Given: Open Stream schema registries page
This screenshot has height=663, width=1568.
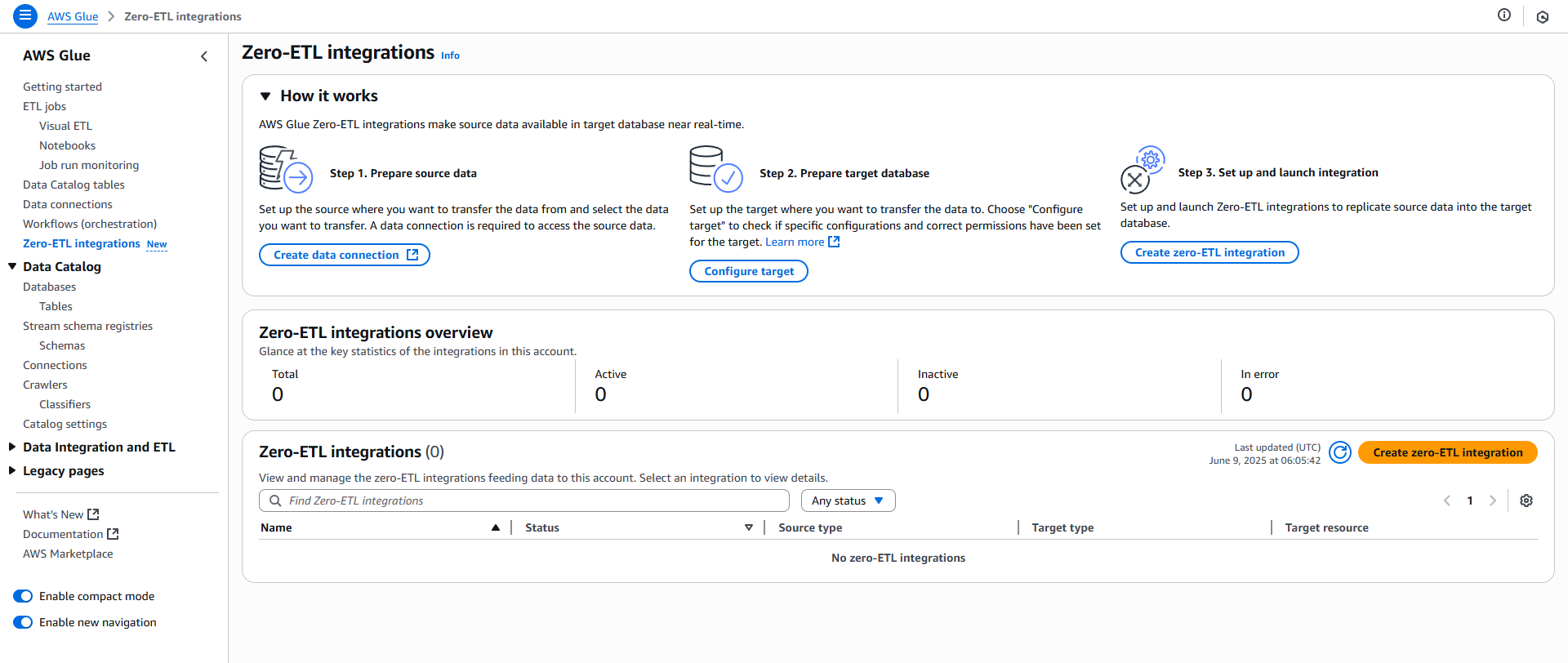Looking at the screenshot, I should [87, 326].
